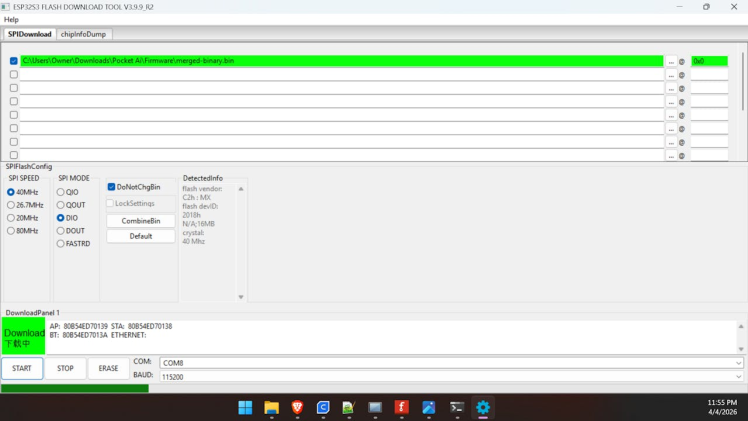This screenshot has height=421, width=748.
Task: Open the red f app in taskbar
Action: tap(401, 408)
